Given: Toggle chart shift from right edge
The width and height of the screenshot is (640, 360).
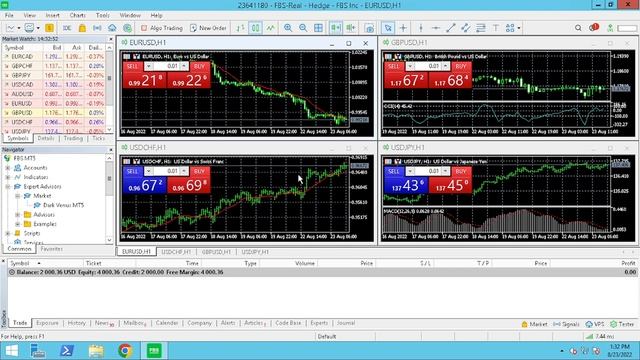Looking at the screenshot, I should coord(351,28).
